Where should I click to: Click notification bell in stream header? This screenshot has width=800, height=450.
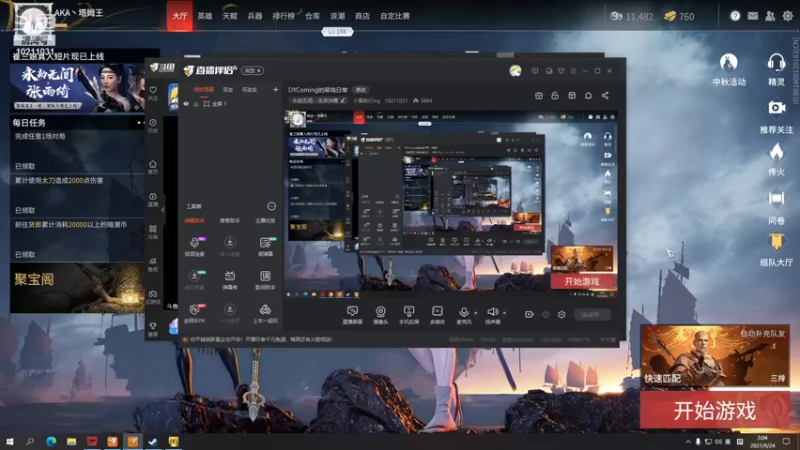click(x=588, y=95)
